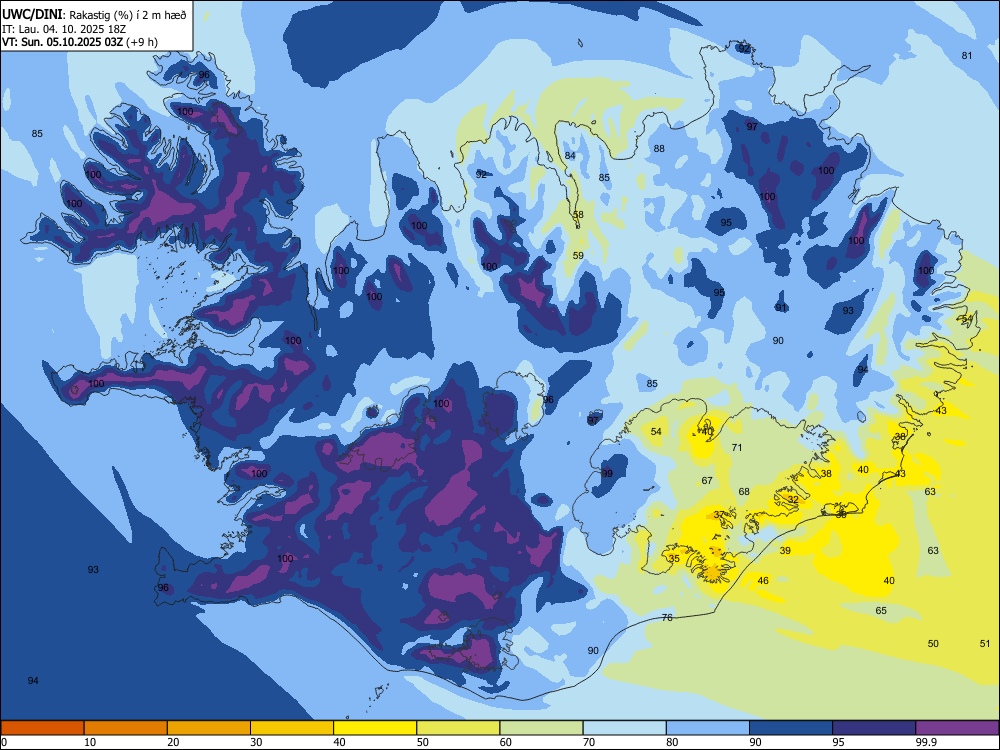Image resolution: width=1000 pixels, height=750 pixels.
Task: Click the humidity value 99 on the map
Action: click(x=607, y=474)
